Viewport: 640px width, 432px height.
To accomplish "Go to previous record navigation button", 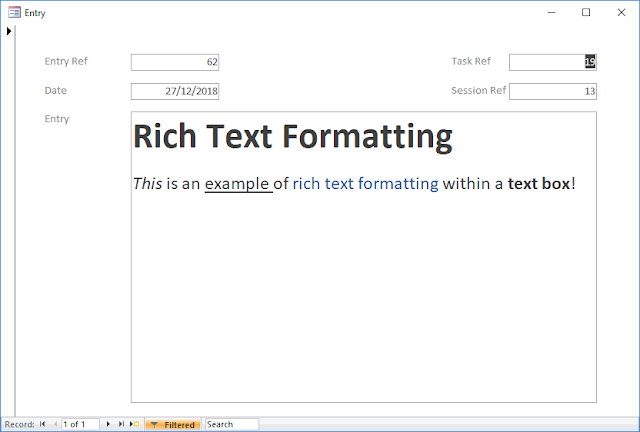I will [x=55, y=424].
